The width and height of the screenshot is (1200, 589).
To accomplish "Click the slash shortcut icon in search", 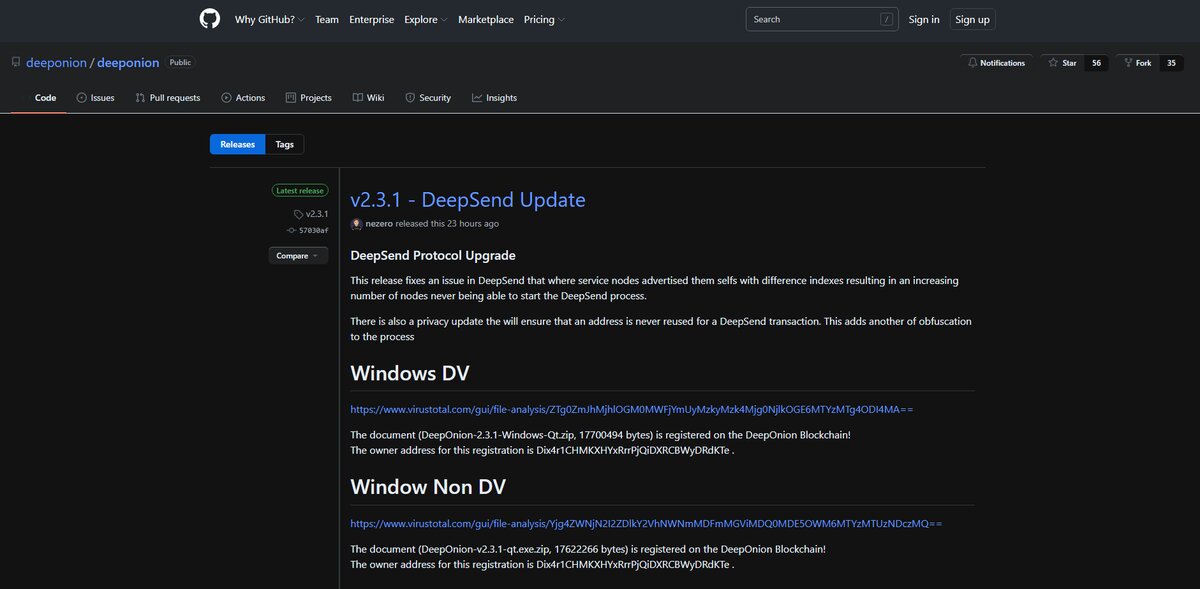I will (886, 19).
